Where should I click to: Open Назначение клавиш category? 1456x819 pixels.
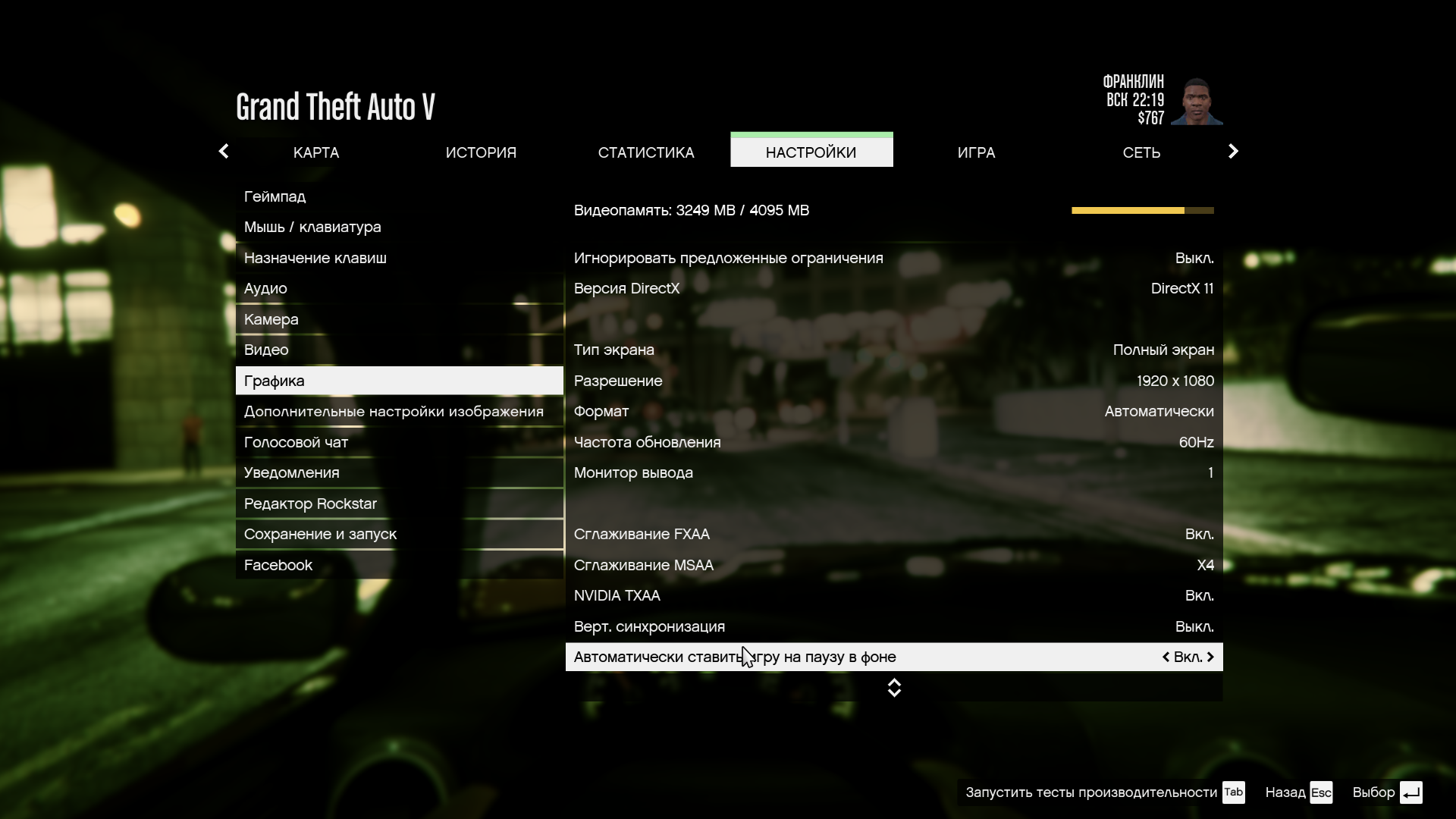(400, 258)
